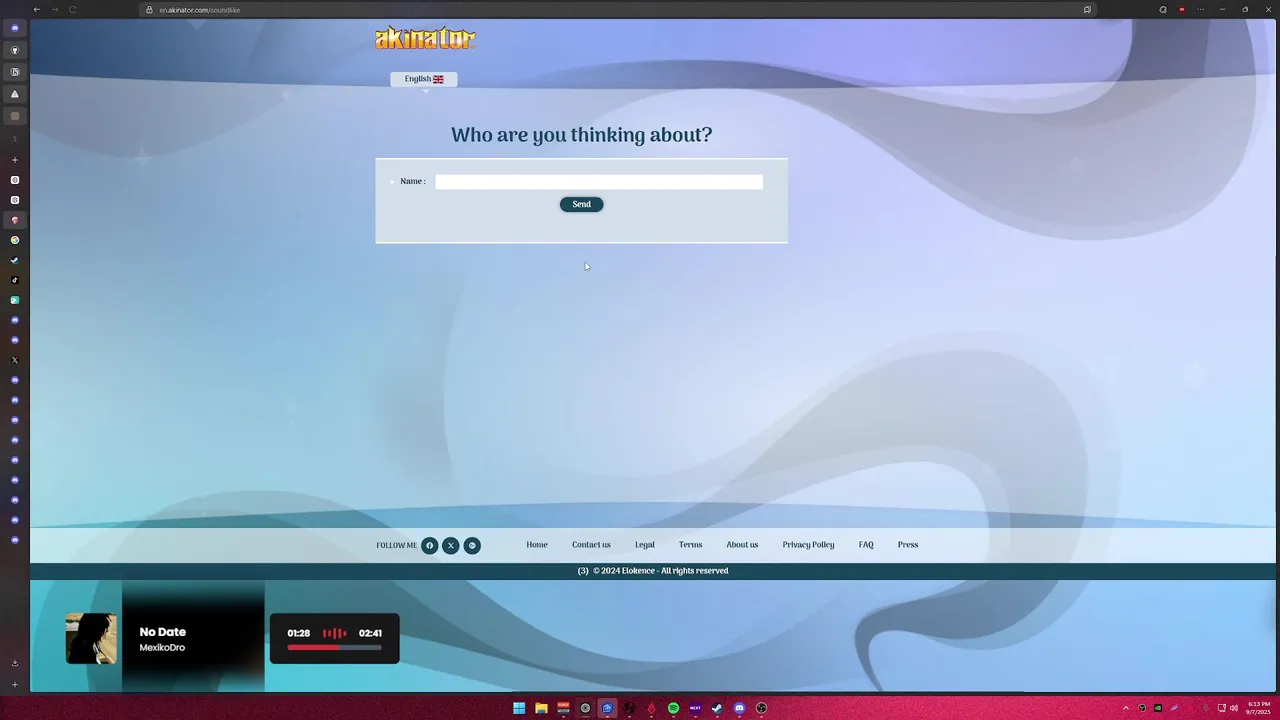Open the Google Chrome colored sidebar tab

point(15,240)
